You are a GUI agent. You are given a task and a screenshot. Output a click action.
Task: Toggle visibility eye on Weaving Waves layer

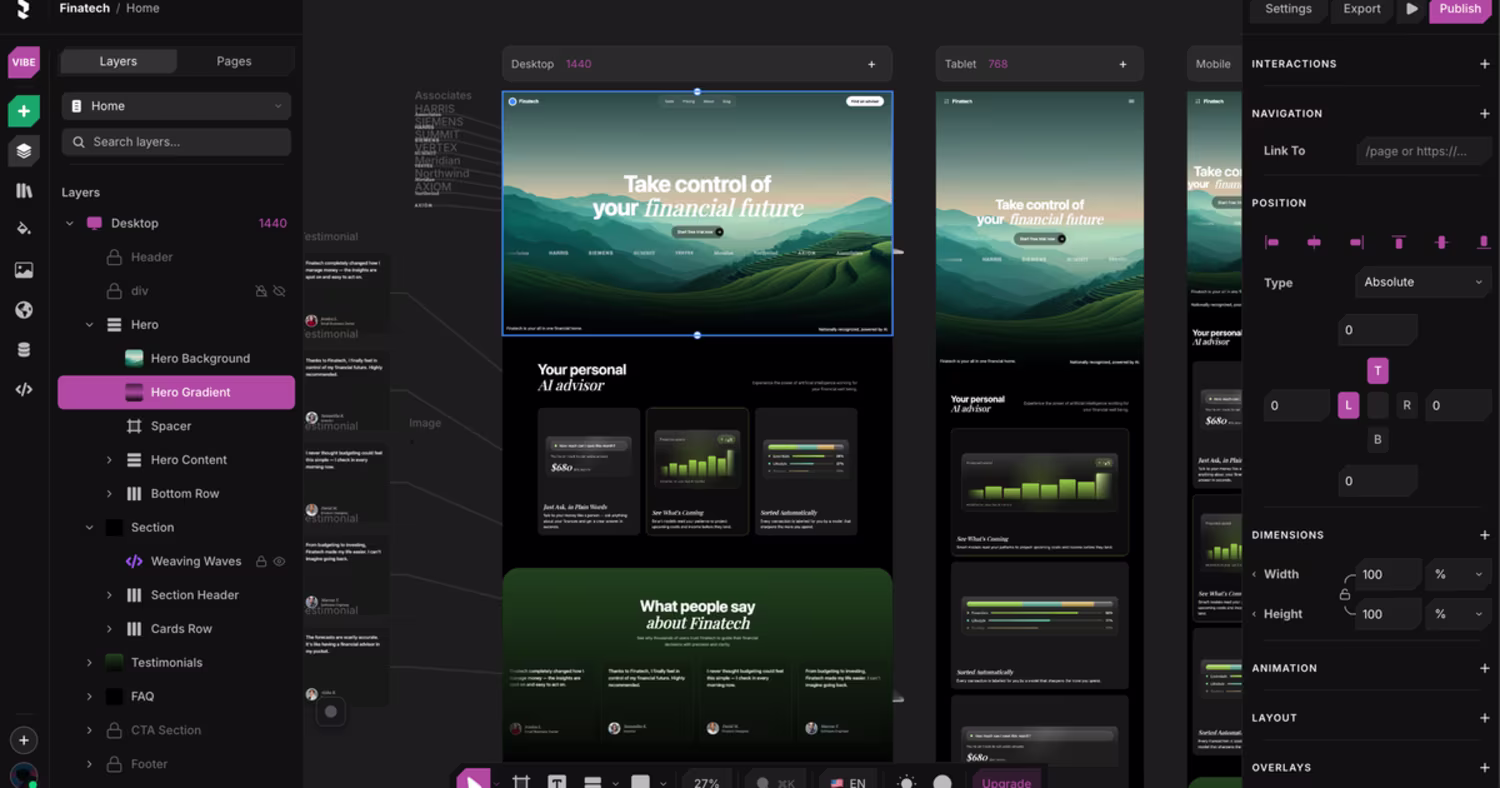coord(279,562)
